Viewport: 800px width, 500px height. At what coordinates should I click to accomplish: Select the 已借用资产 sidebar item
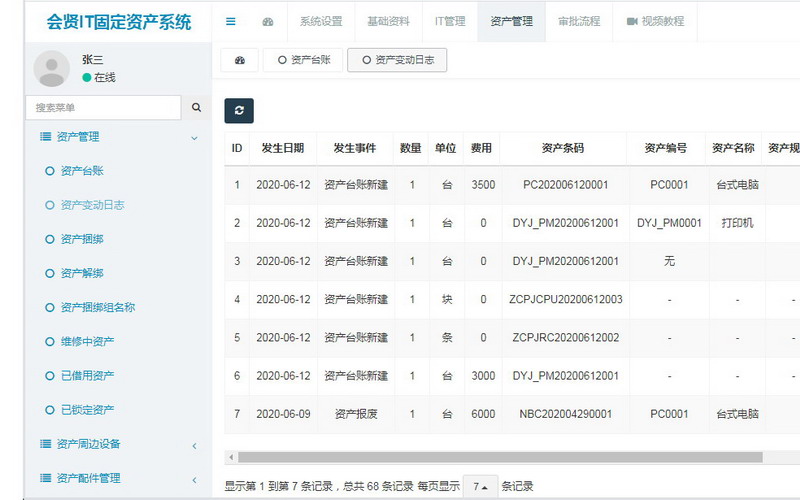(87, 375)
